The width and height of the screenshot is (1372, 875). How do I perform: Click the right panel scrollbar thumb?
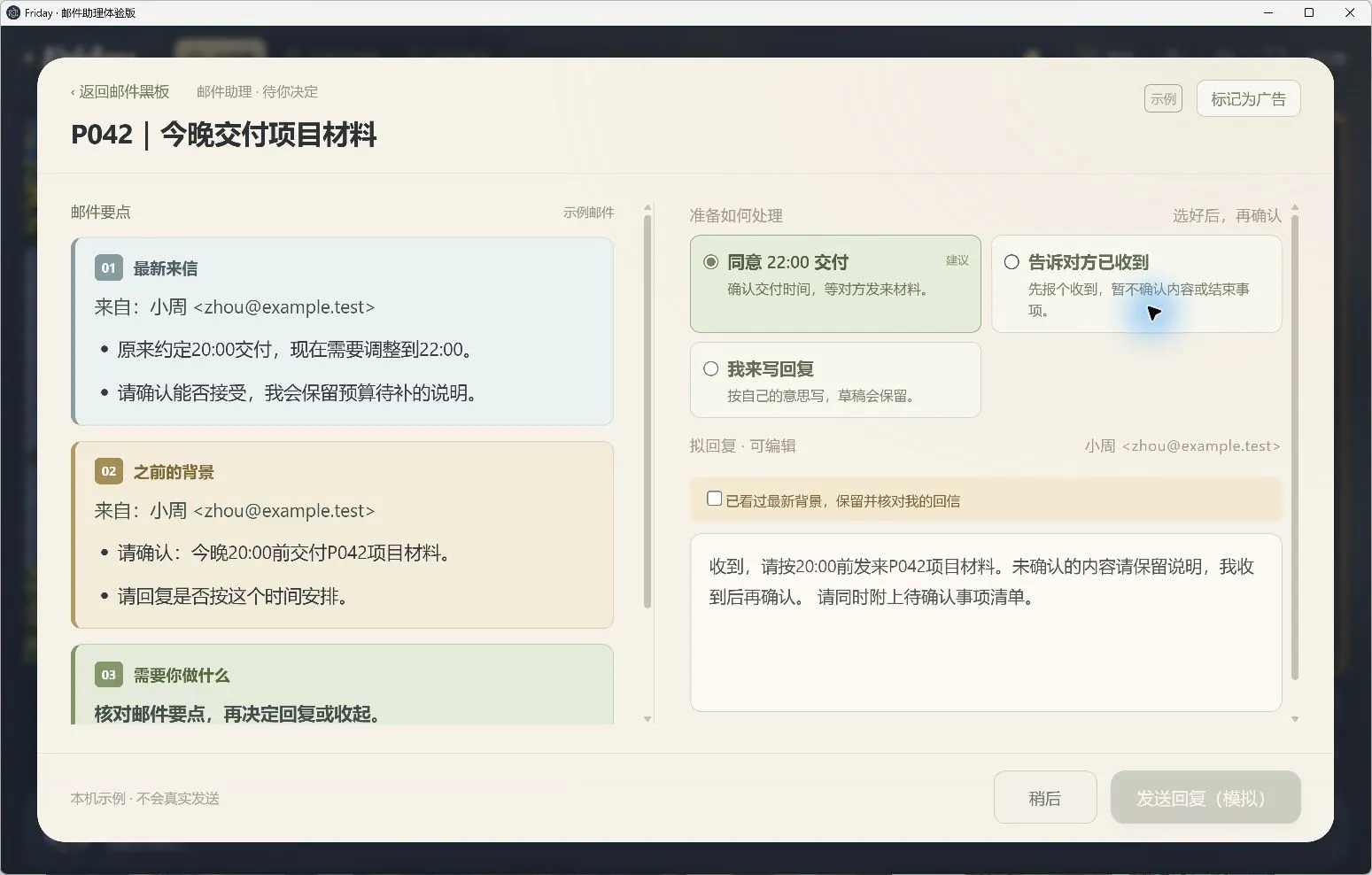coord(1295,447)
